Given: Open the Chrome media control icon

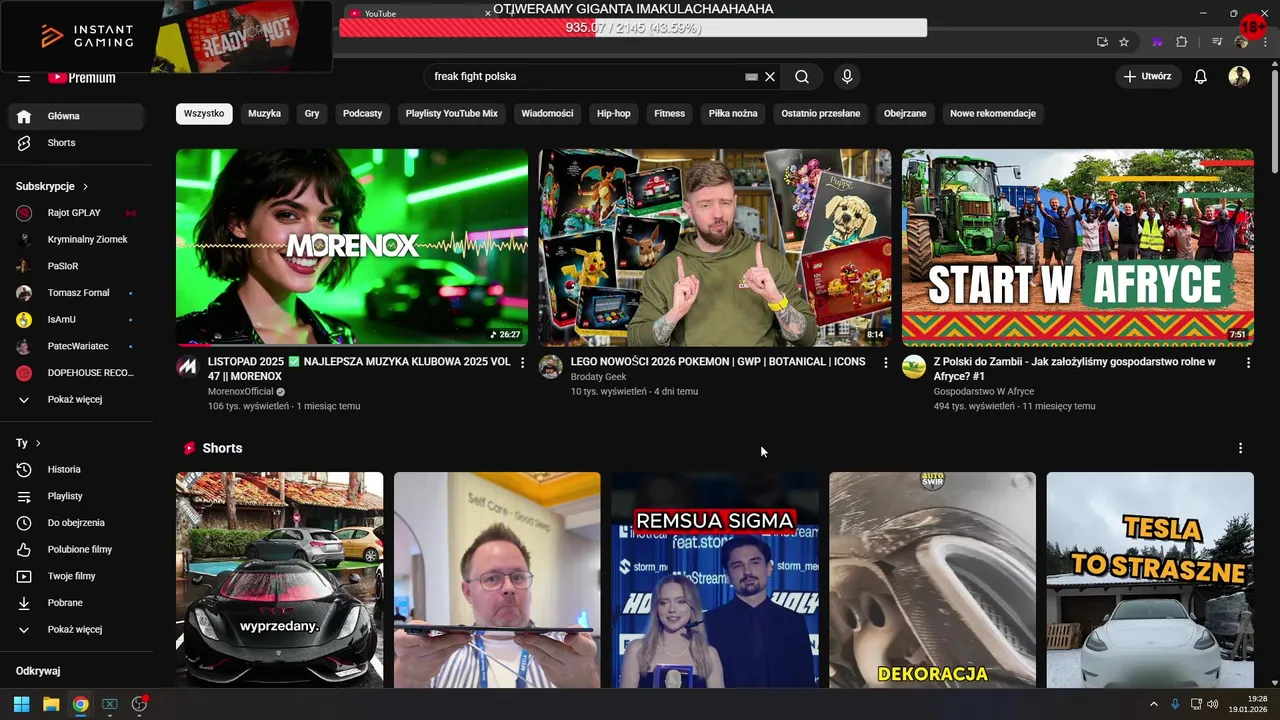Looking at the screenshot, I should pyautogui.click(x=1217, y=42).
